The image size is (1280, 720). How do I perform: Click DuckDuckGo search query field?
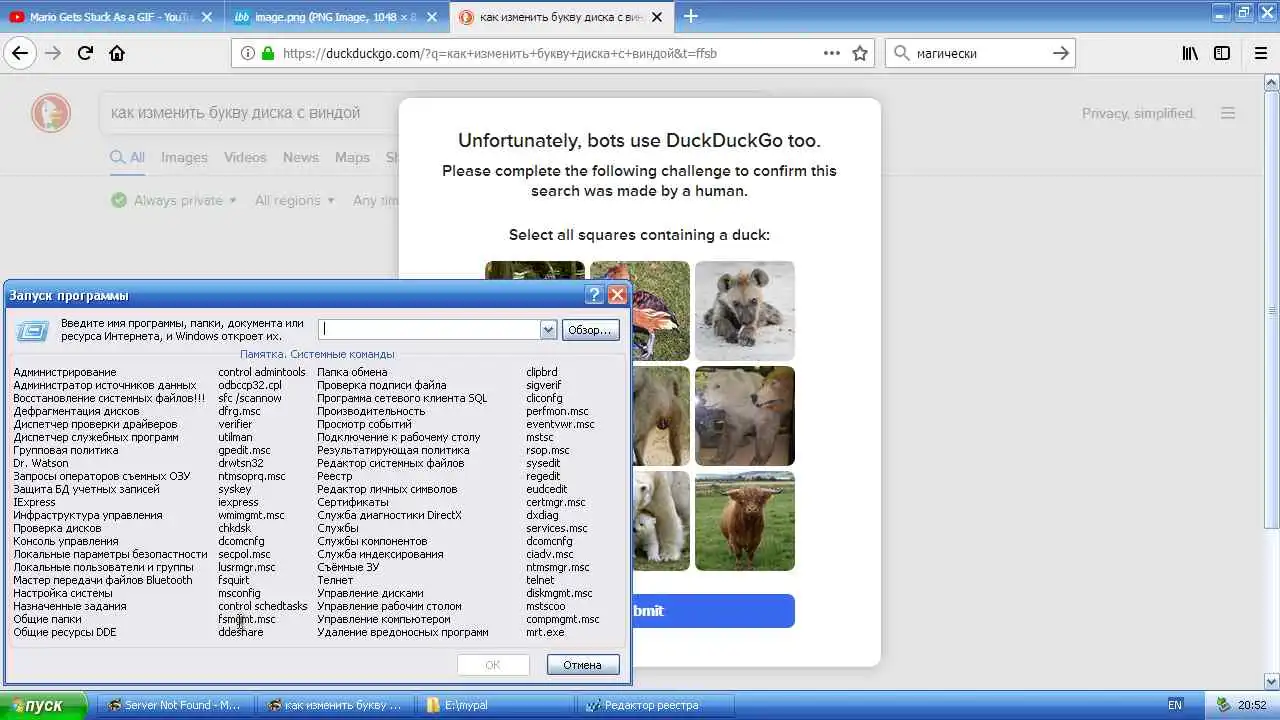248,113
